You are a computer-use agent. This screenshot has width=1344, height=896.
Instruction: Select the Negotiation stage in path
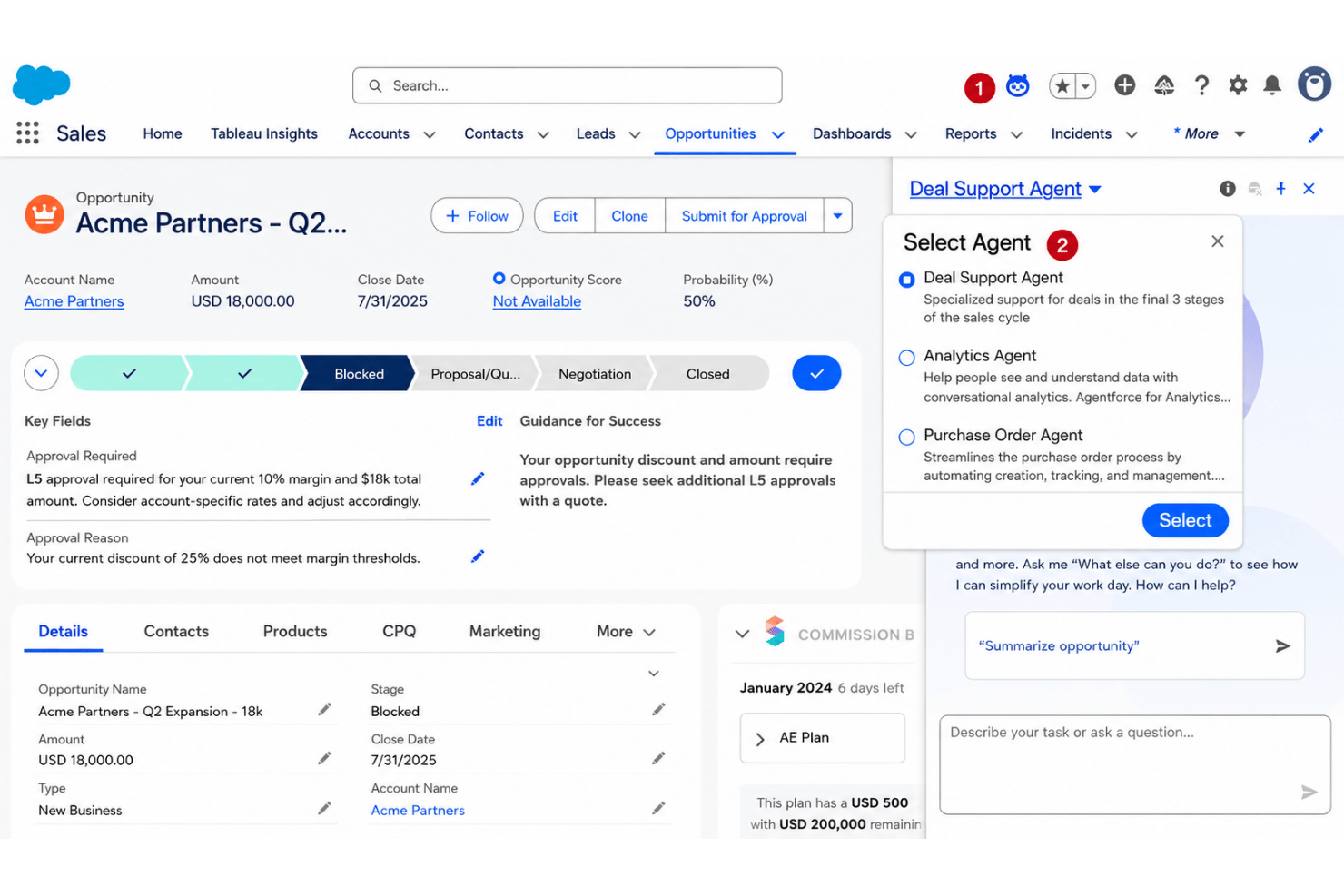pos(595,374)
